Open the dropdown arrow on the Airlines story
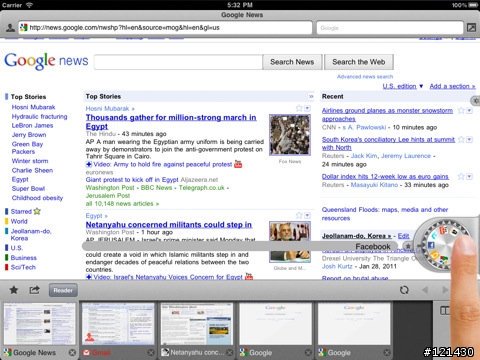The height and width of the screenshot is (360, 480). [469, 111]
